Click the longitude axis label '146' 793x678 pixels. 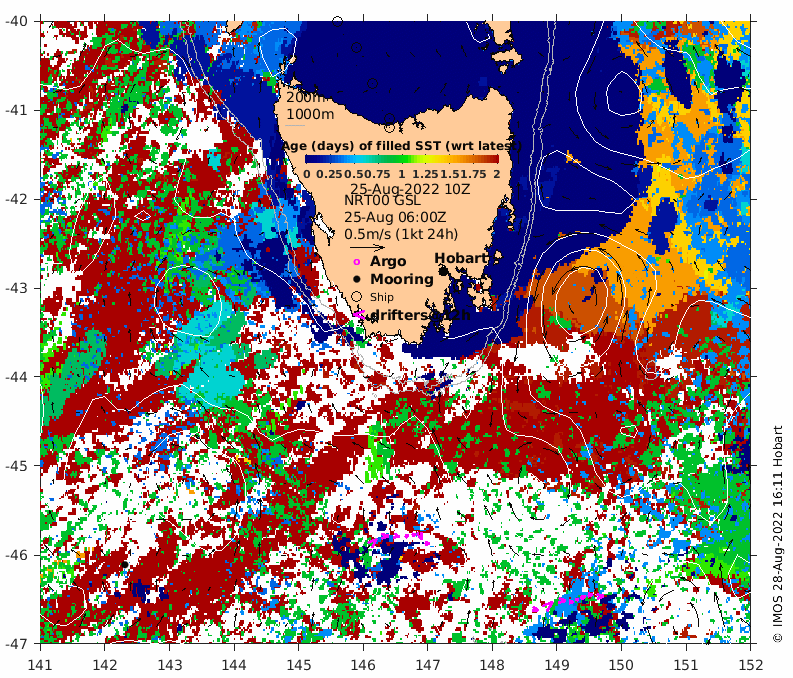pos(363,664)
